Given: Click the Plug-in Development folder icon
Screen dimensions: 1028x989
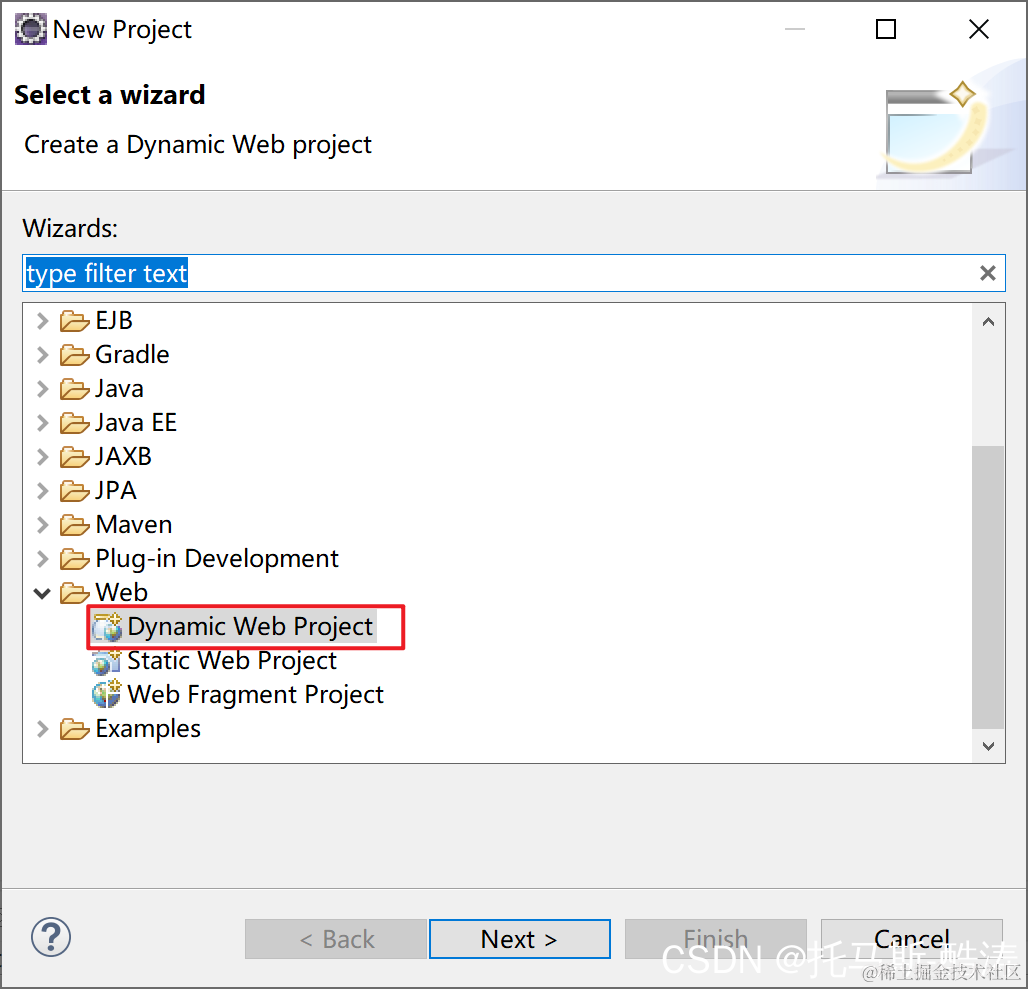Looking at the screenshot, I should (74, 559).
